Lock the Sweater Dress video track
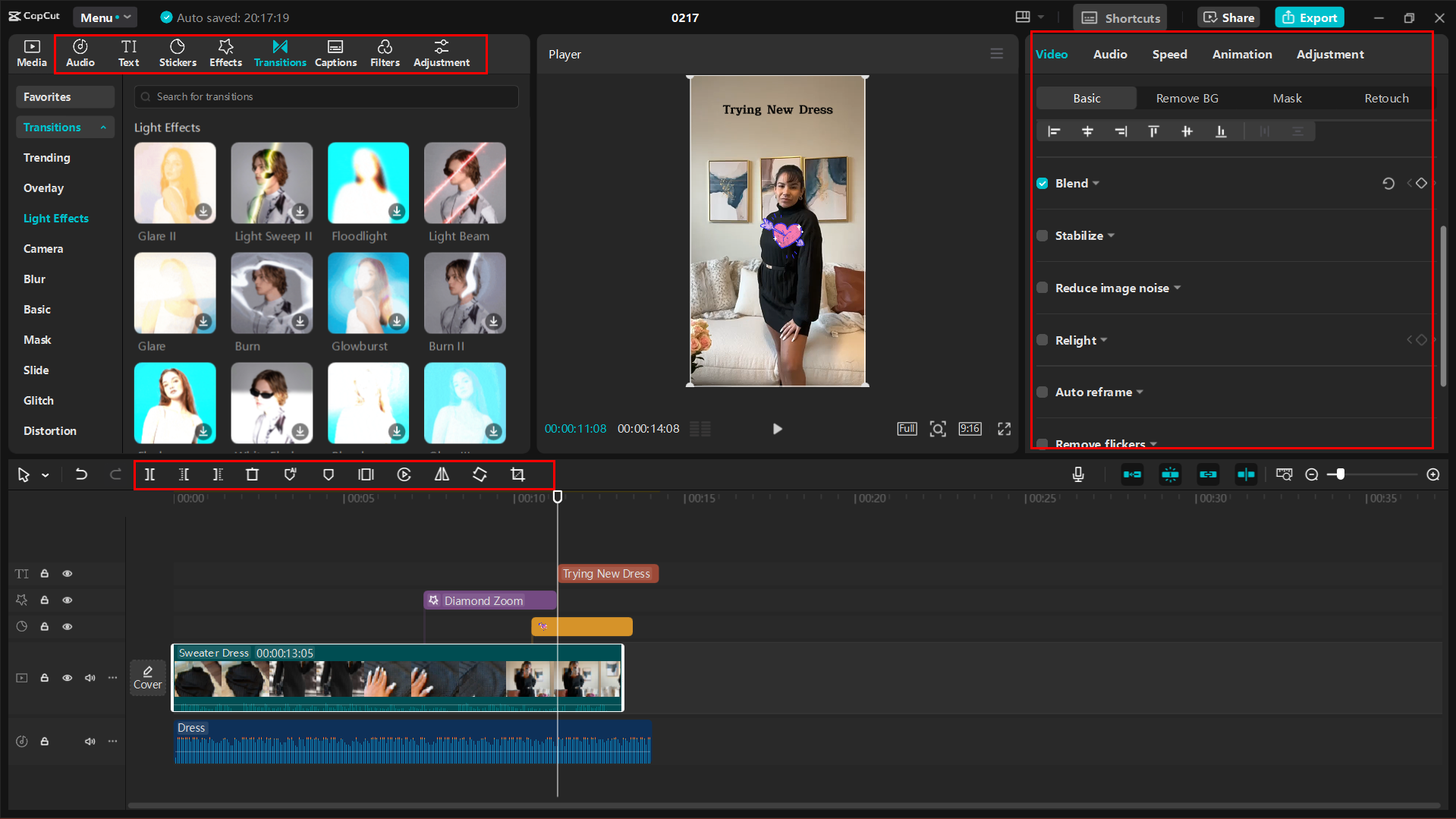1456x819 pixels. tap(44, 678)
